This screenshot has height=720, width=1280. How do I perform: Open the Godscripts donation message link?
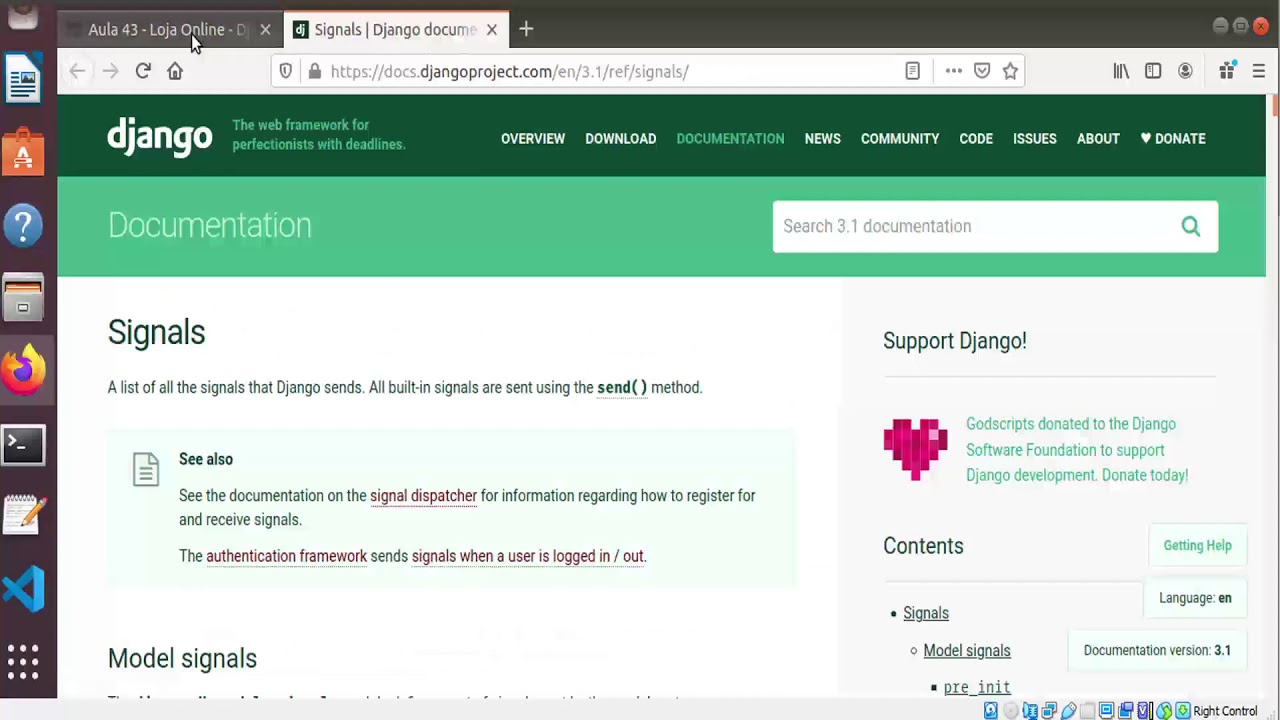point(1077,450)
